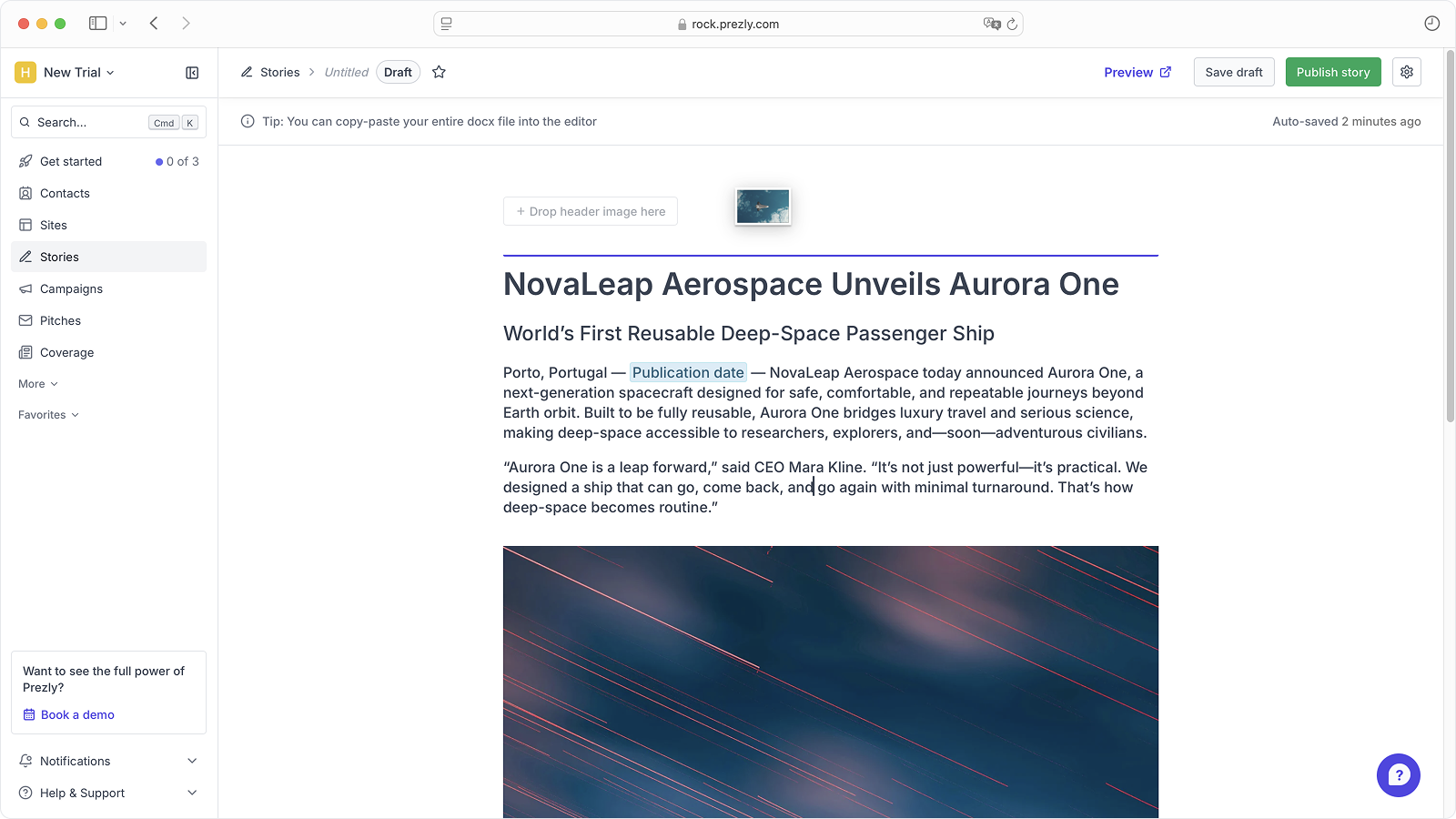Star this story as a favorite

[x=439, y=72]
